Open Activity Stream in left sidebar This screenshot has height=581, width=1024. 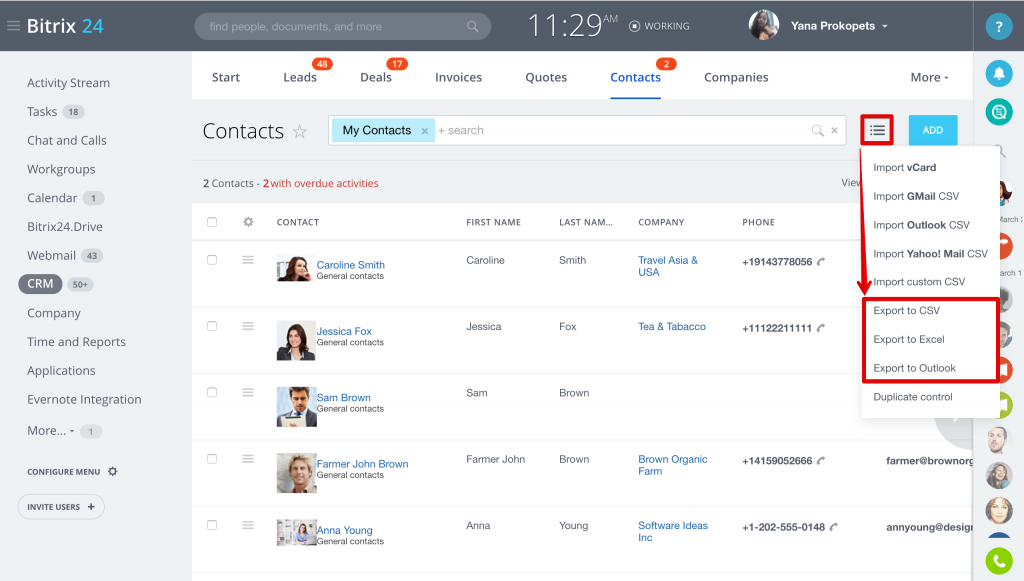[x=69, y=83]
